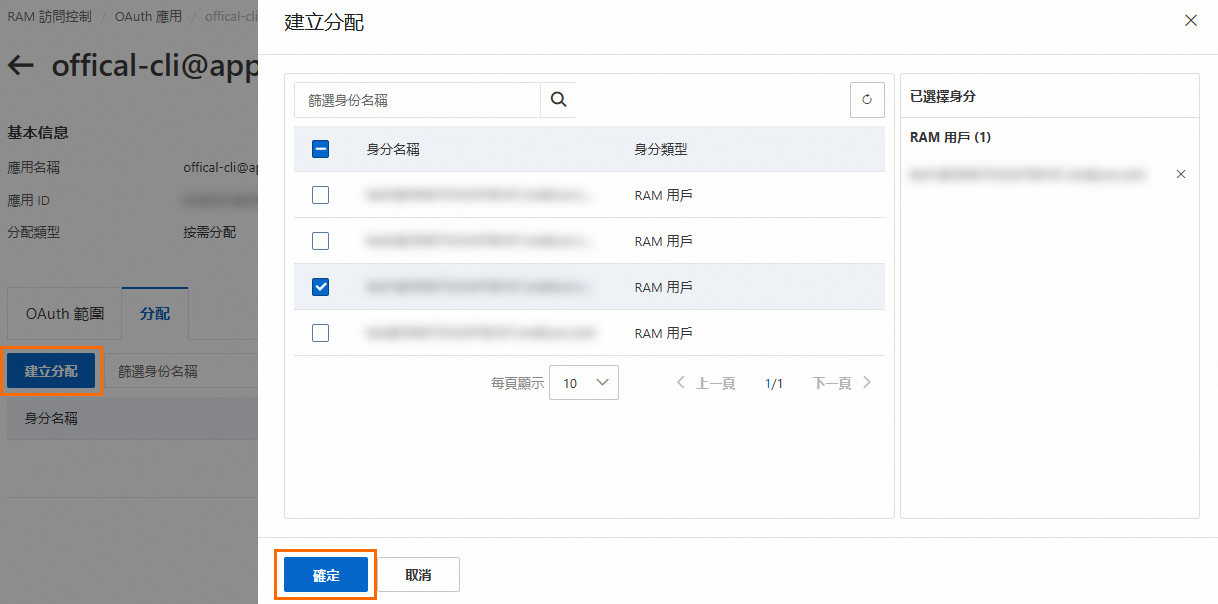Click the RAM 用戶 (1) group label

tap(950, 137)
